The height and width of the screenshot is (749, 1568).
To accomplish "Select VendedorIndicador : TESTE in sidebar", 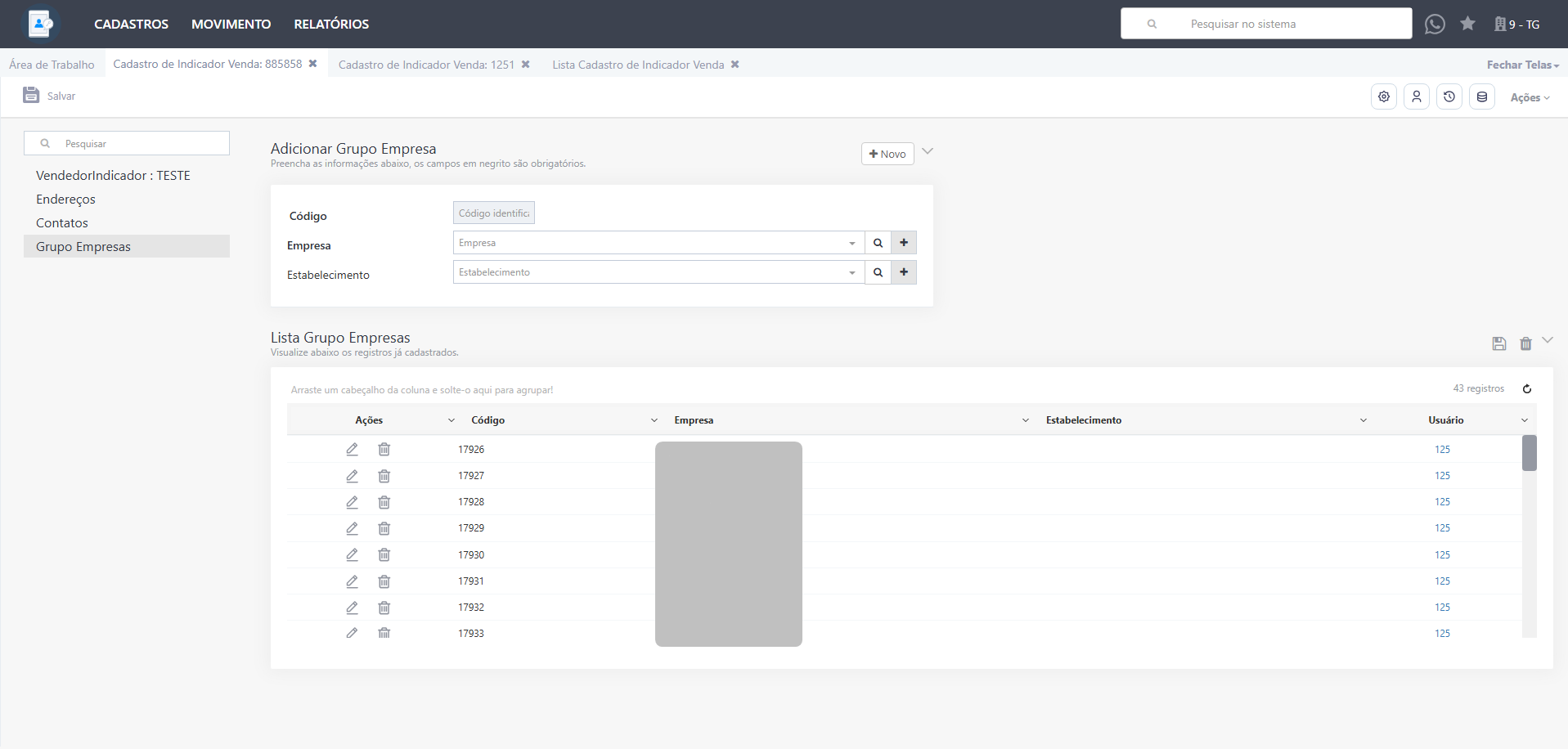I will [113, 176].
